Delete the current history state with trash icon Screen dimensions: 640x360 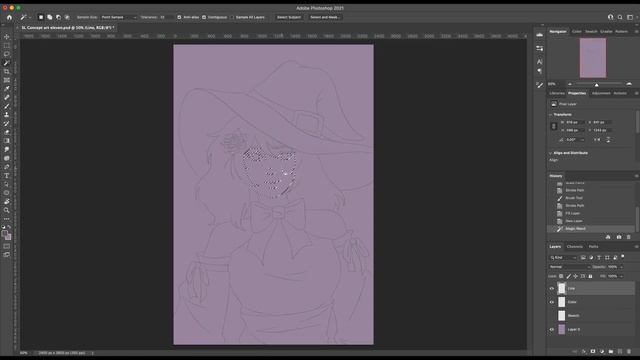[629, 237]
